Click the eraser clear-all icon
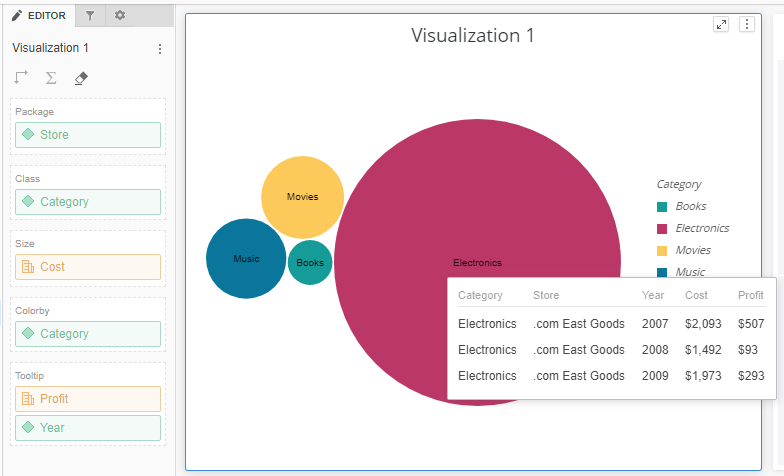Image resolution: width=784 pixels, height=476 pixels. (x=81, y=78)
